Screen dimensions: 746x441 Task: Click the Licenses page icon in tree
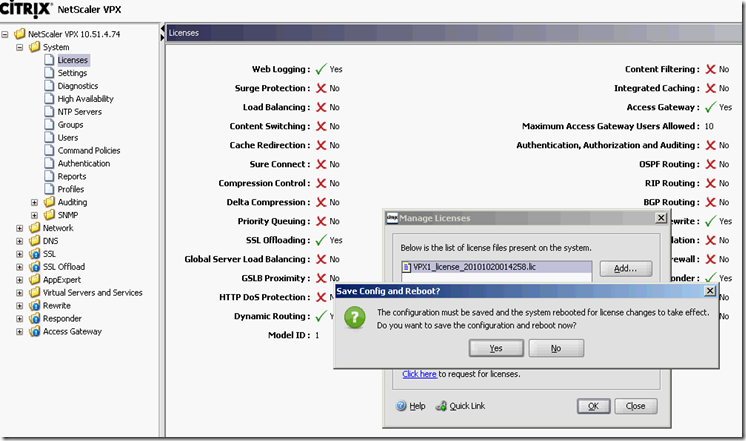pyautogui.click(x=49, y=59)
